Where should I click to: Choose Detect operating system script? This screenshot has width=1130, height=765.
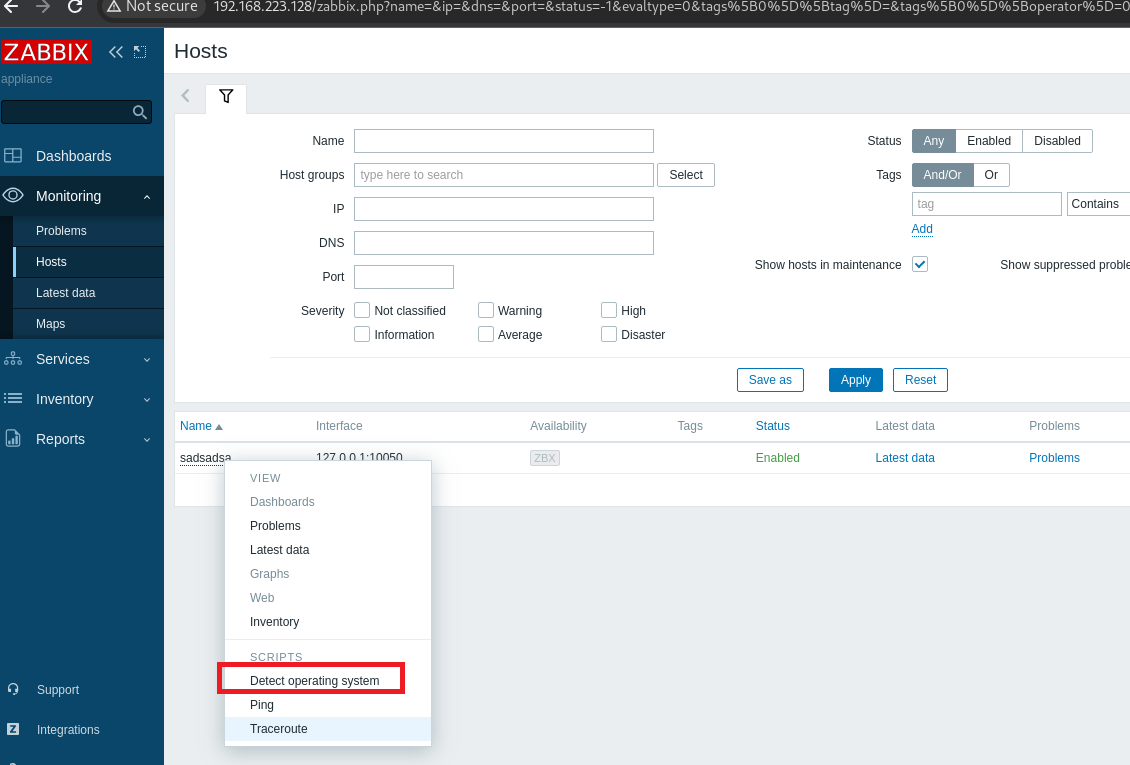tap(314, 681)
